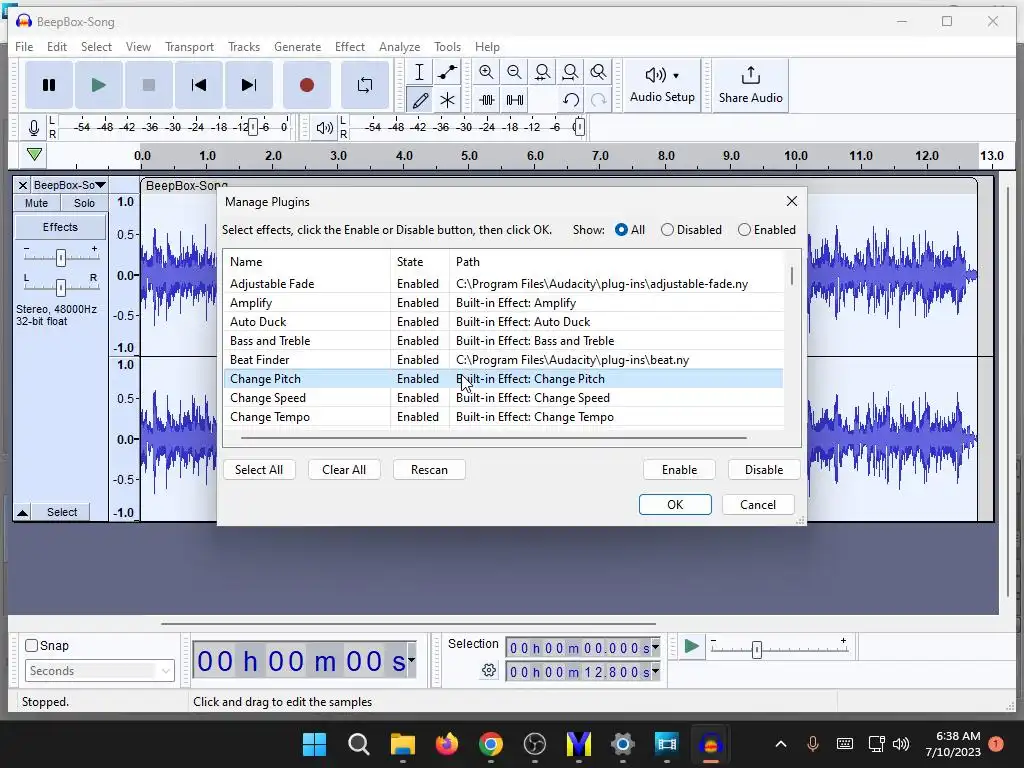This screenshot has height=768, width=1024.
Task: Open selection end time format dropdown
Action: [655, 671]
